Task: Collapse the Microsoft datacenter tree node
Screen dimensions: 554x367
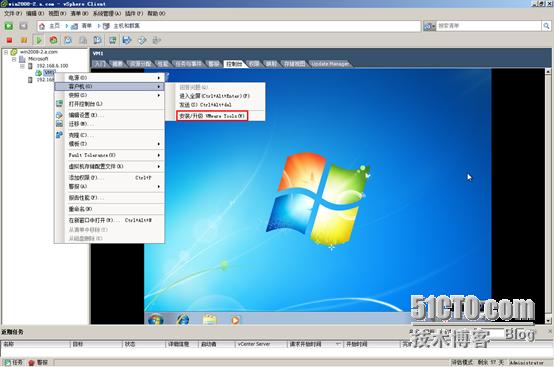Action: (14, 59)
